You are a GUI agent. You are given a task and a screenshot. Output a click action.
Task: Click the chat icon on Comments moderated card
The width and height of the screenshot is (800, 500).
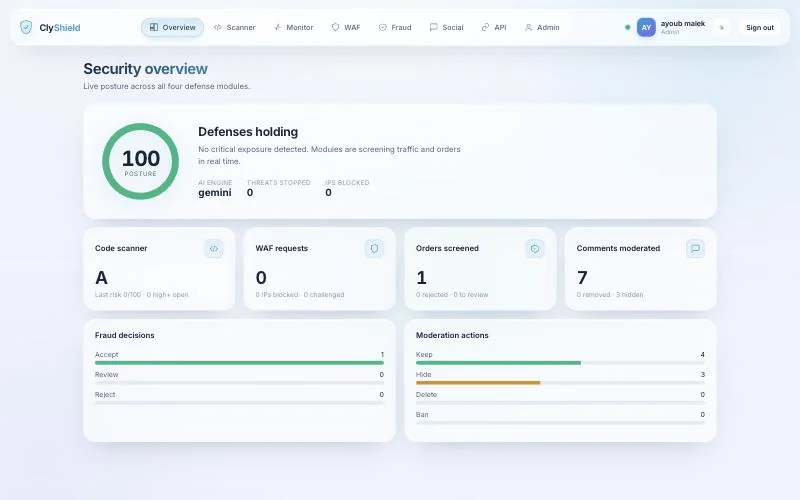click(x=695, y=248)
